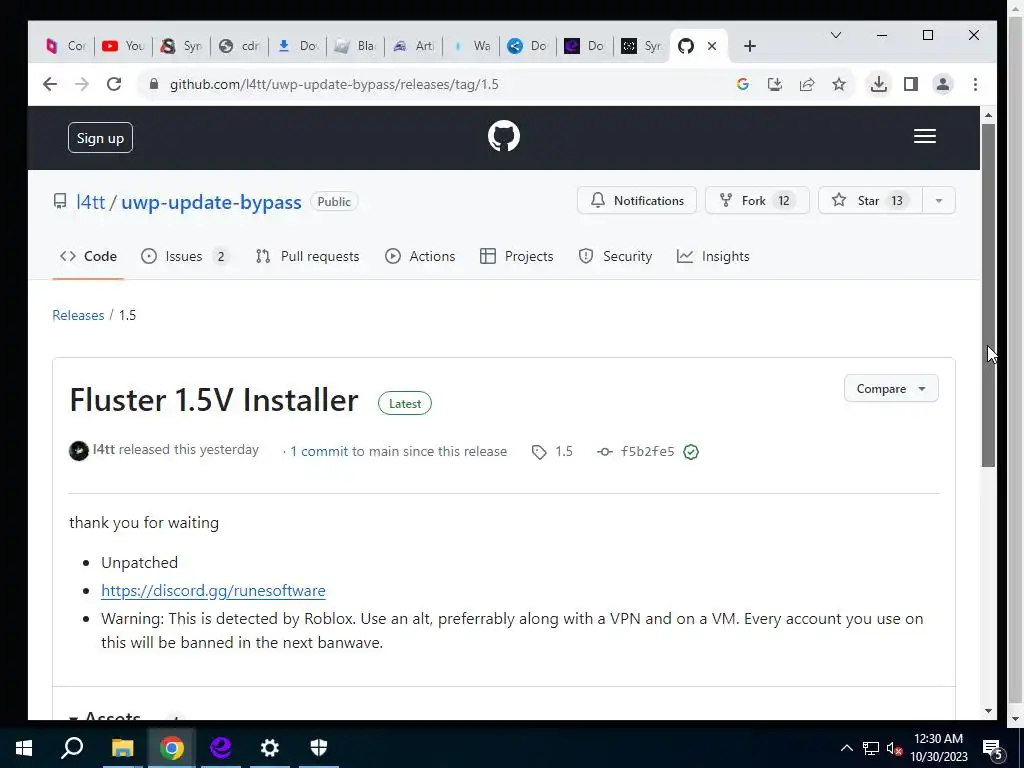This screenshot has height=768, width=1024.
Task: Click the Releases breadcrumb link
Action: click(x=78, y=315)
